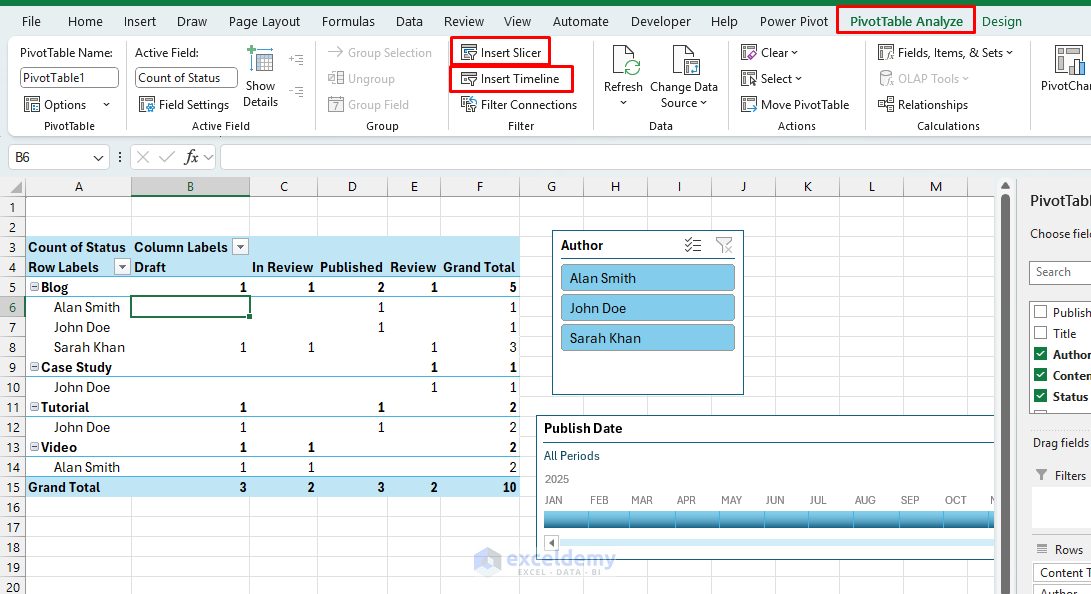1091x594 pixels.
Task: Open the Name Box dropdown
Action: (98, 158)
